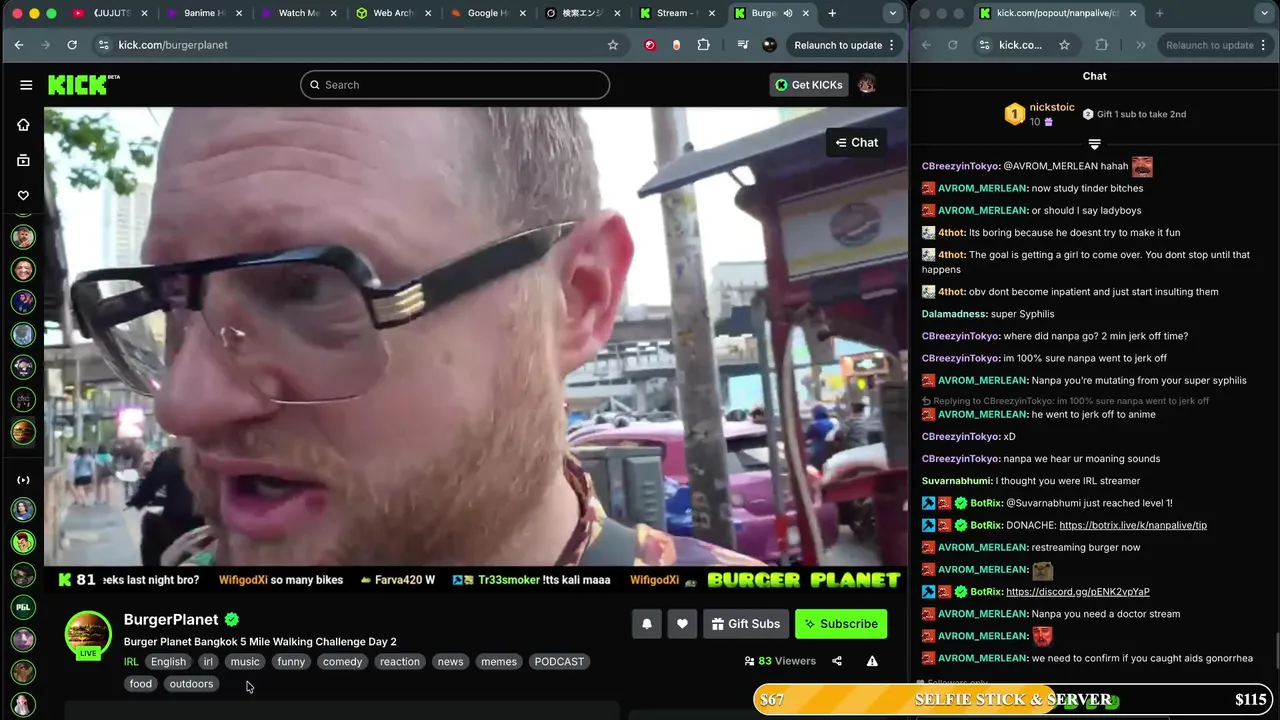
Task: Switch to the JUJUTS YouTube tab
Action: coord(110,13)
